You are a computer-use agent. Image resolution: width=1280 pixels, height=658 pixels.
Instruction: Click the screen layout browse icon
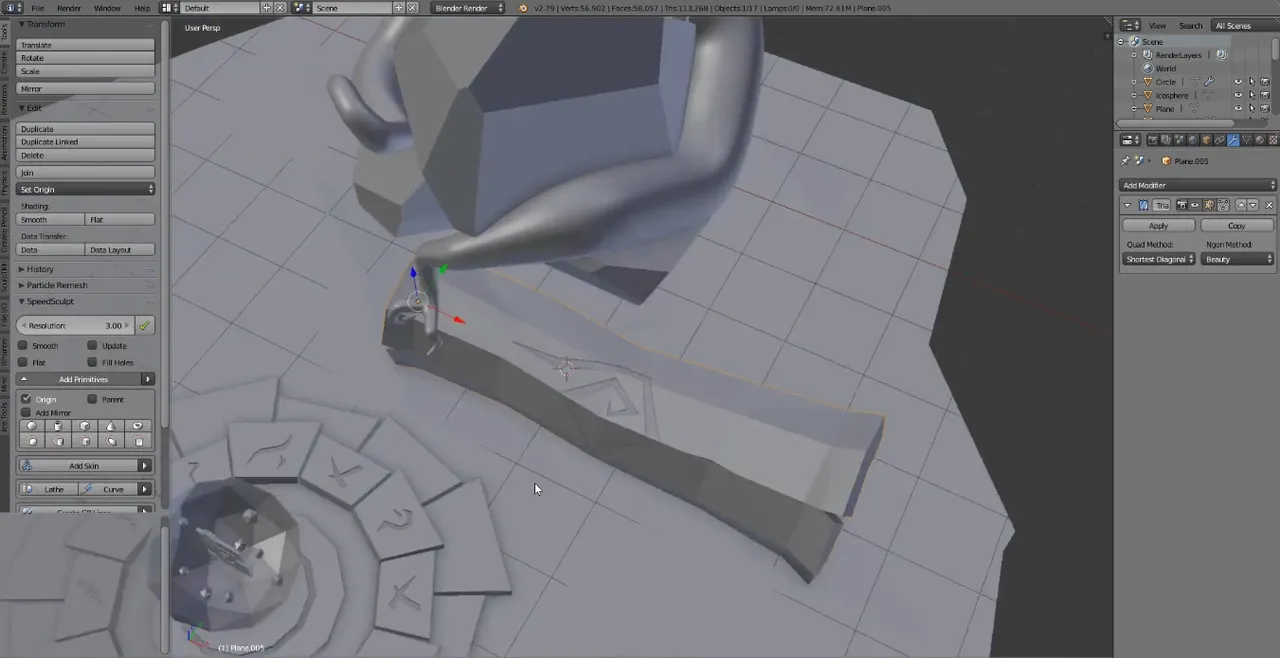click(x=169, y=8)
